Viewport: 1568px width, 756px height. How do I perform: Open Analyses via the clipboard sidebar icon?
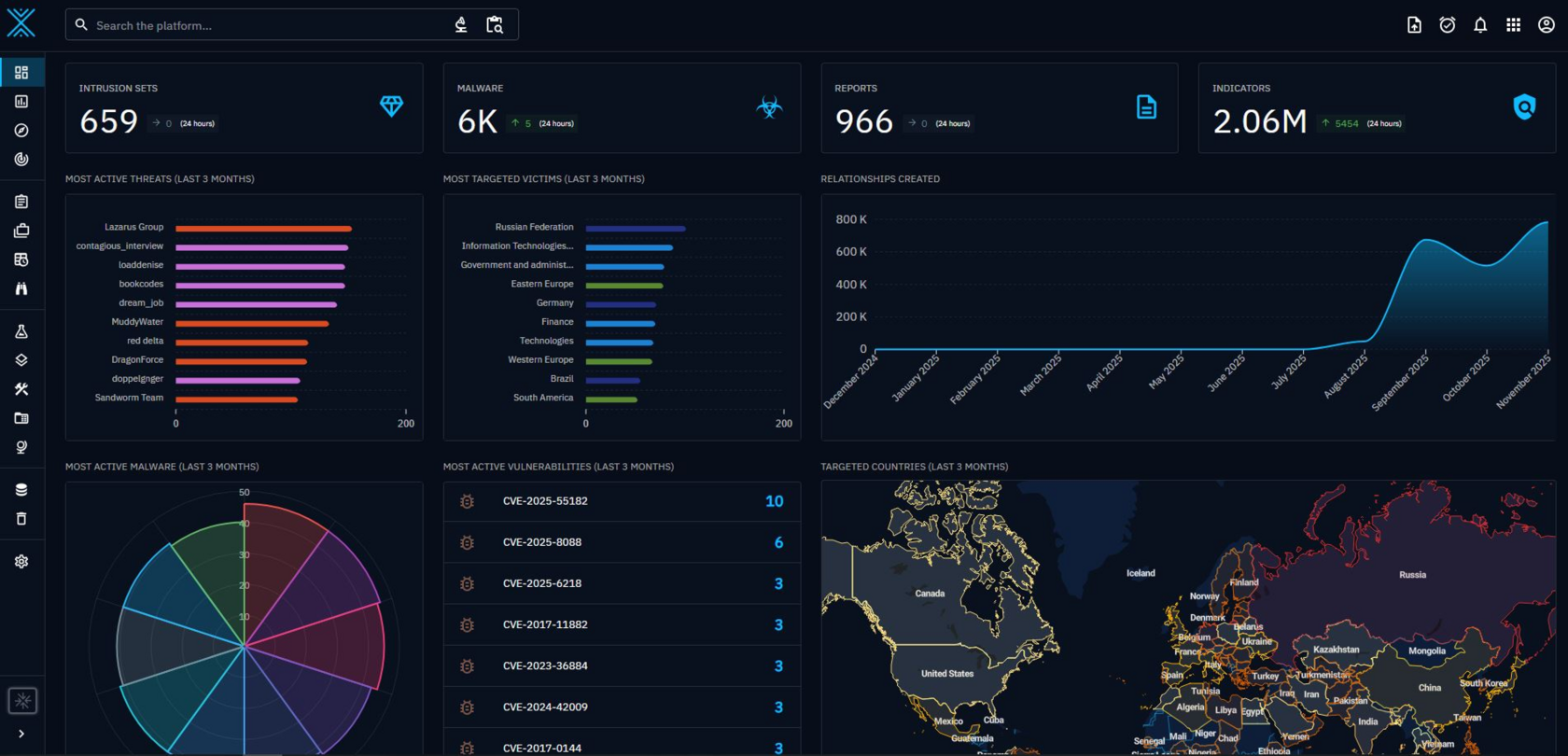click(21, 202)
